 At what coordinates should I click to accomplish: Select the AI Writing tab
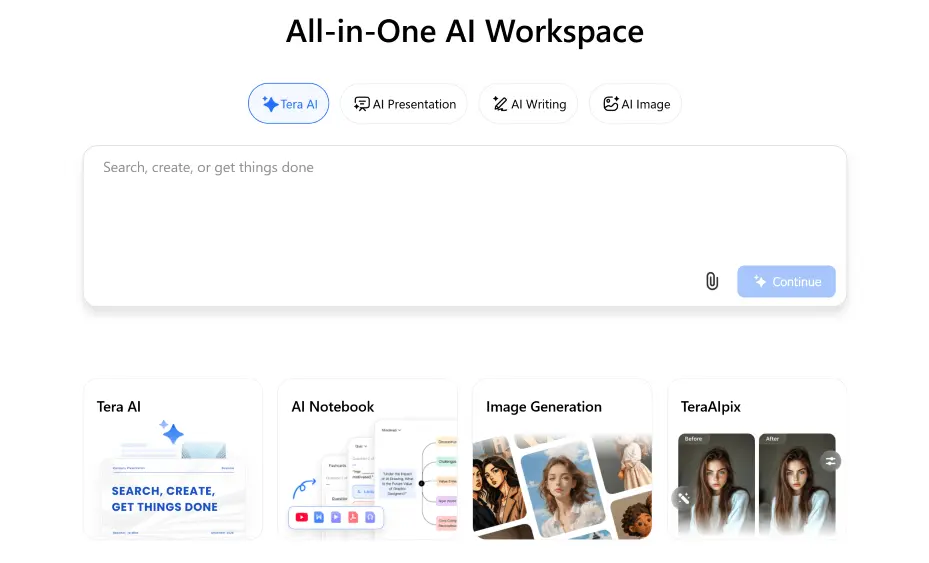tap(528, 104)
